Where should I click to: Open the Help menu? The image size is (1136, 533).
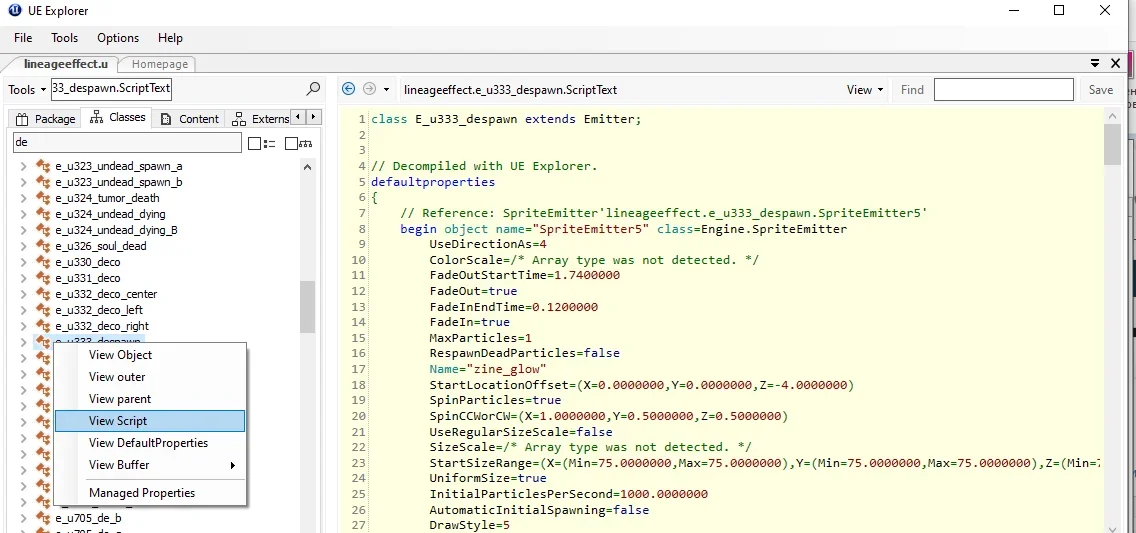(x=170, y=38)
